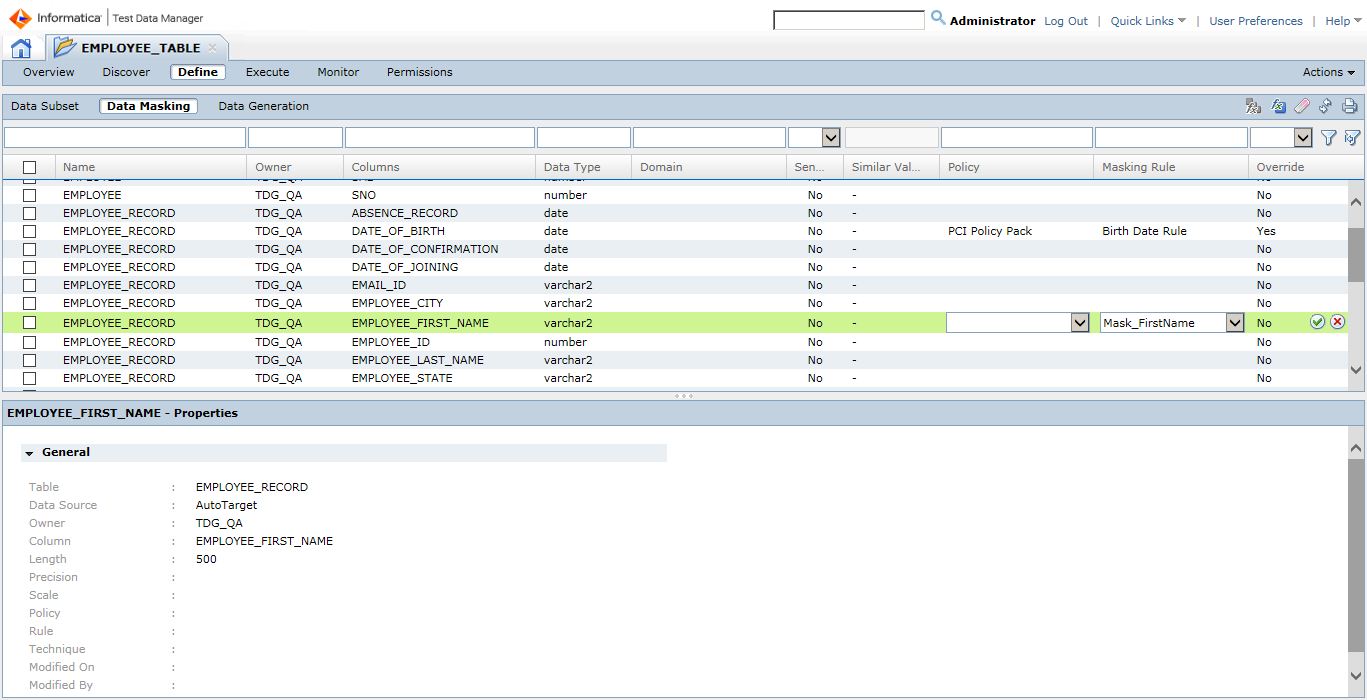Check the EMAIL_ID row checkbox
This screenshot has height=700, width=1367.
pos(29,285)
